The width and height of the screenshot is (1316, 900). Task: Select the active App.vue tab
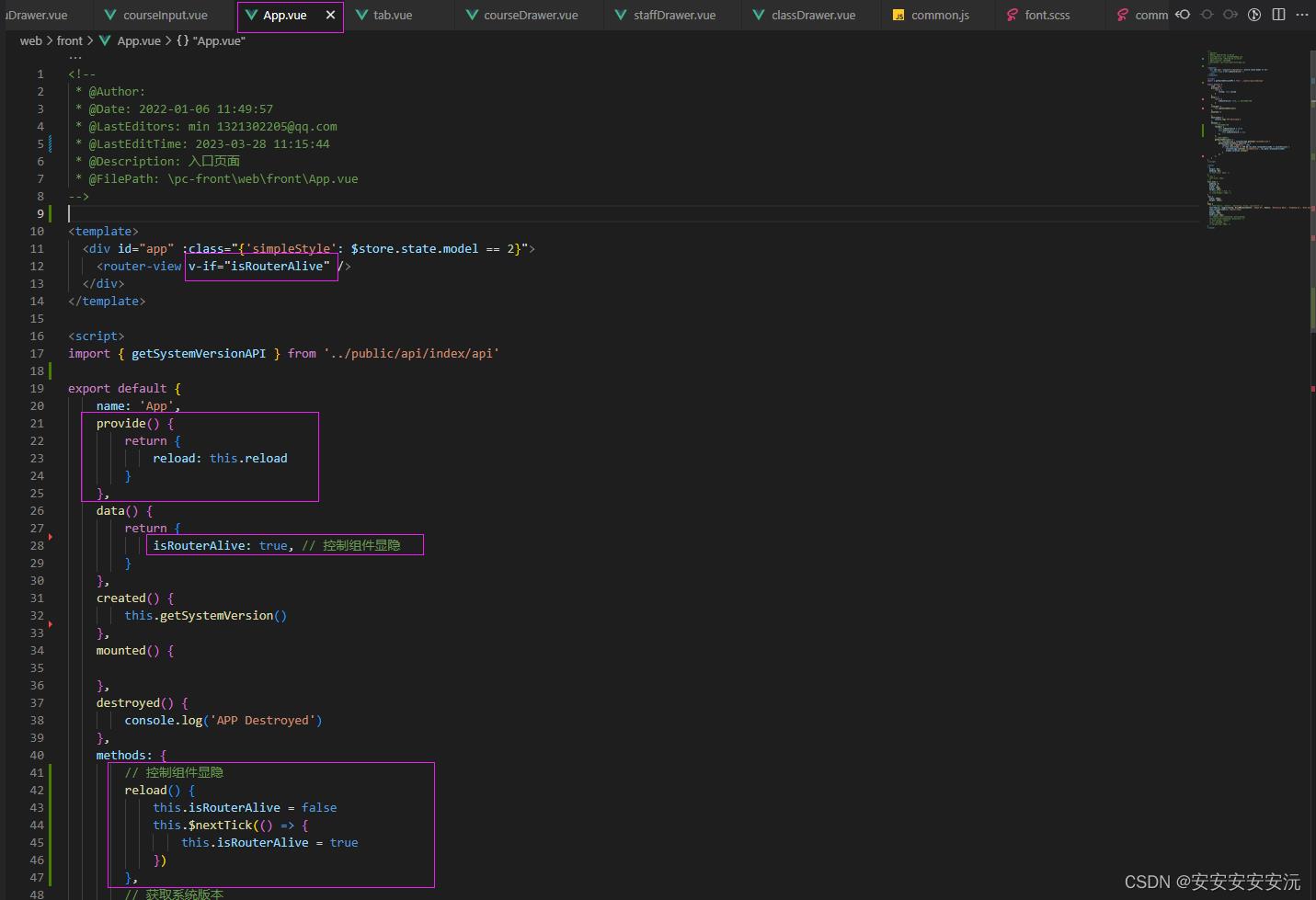(284, 16)
